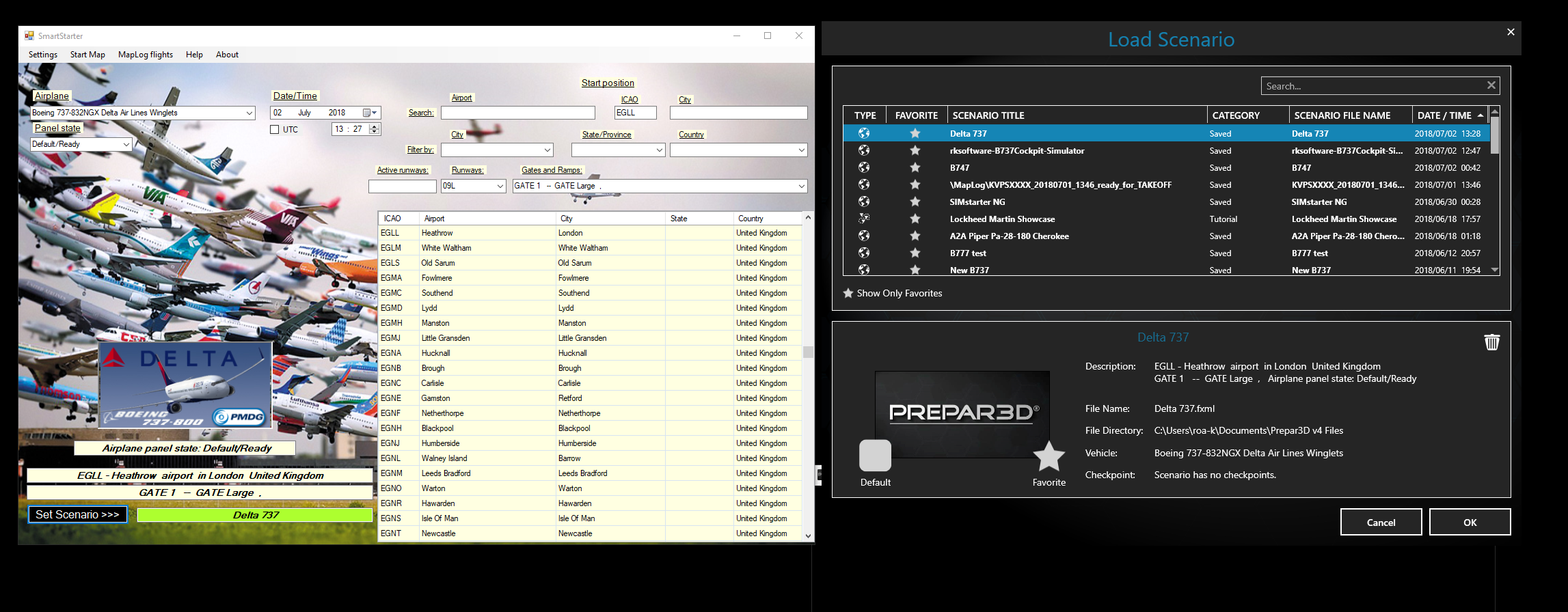Sort by CATEGORY column header

1248,115
